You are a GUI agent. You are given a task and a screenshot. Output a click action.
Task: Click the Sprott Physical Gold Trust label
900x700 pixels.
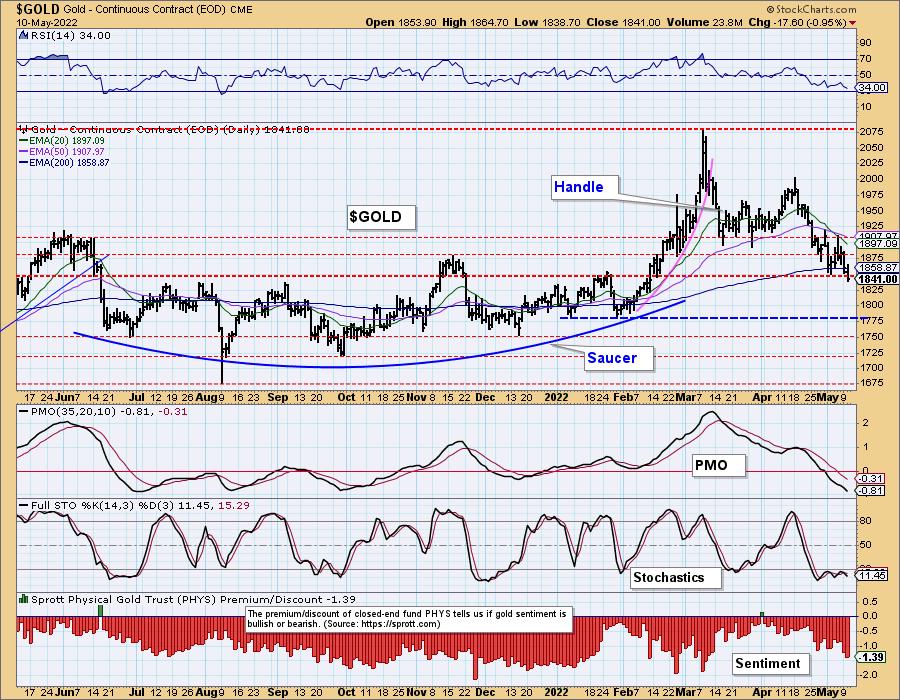click(x=193, y=600)
